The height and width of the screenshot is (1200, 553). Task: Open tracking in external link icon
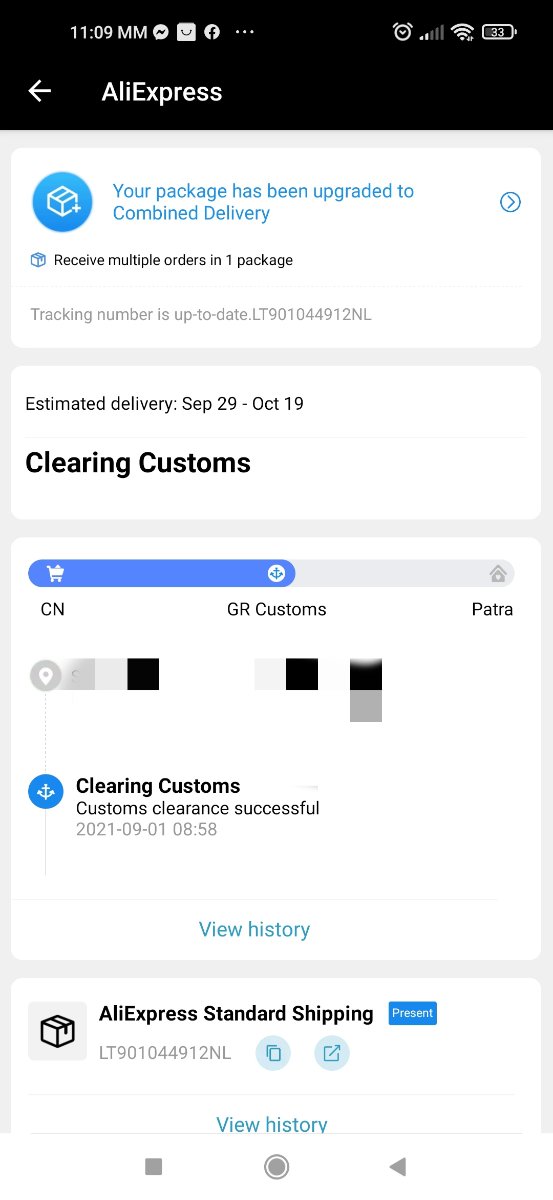coord(332,1053)
